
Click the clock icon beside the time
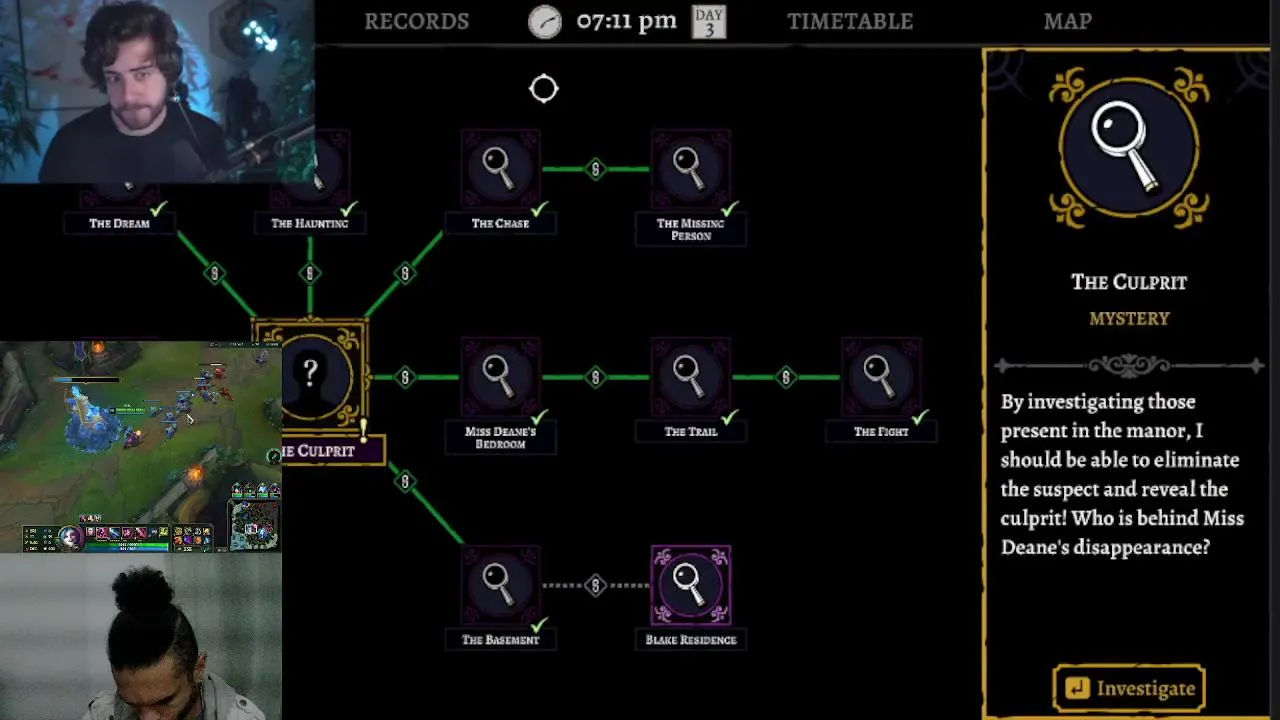(x=545, y=22)
